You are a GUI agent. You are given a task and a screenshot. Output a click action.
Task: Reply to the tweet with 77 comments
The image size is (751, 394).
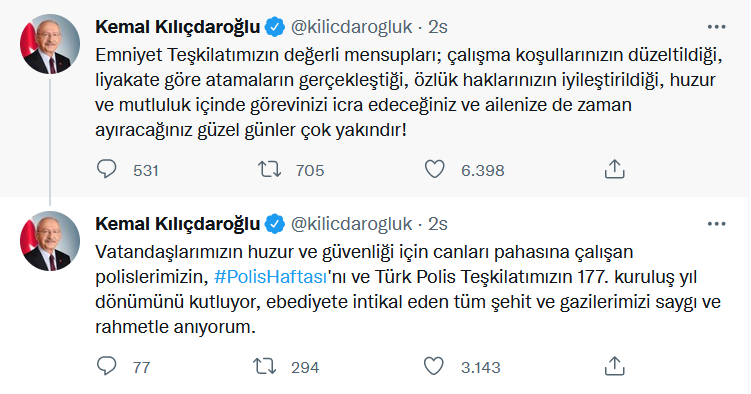106,367
